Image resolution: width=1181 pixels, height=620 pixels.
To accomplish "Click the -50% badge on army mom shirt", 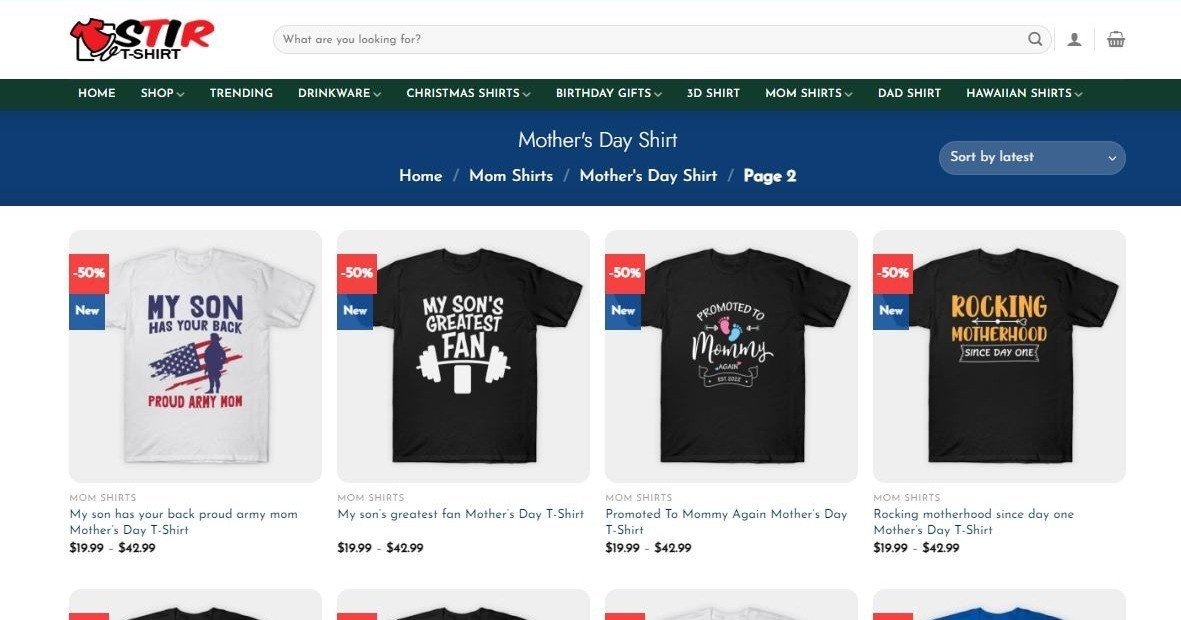I will [89, 273].
